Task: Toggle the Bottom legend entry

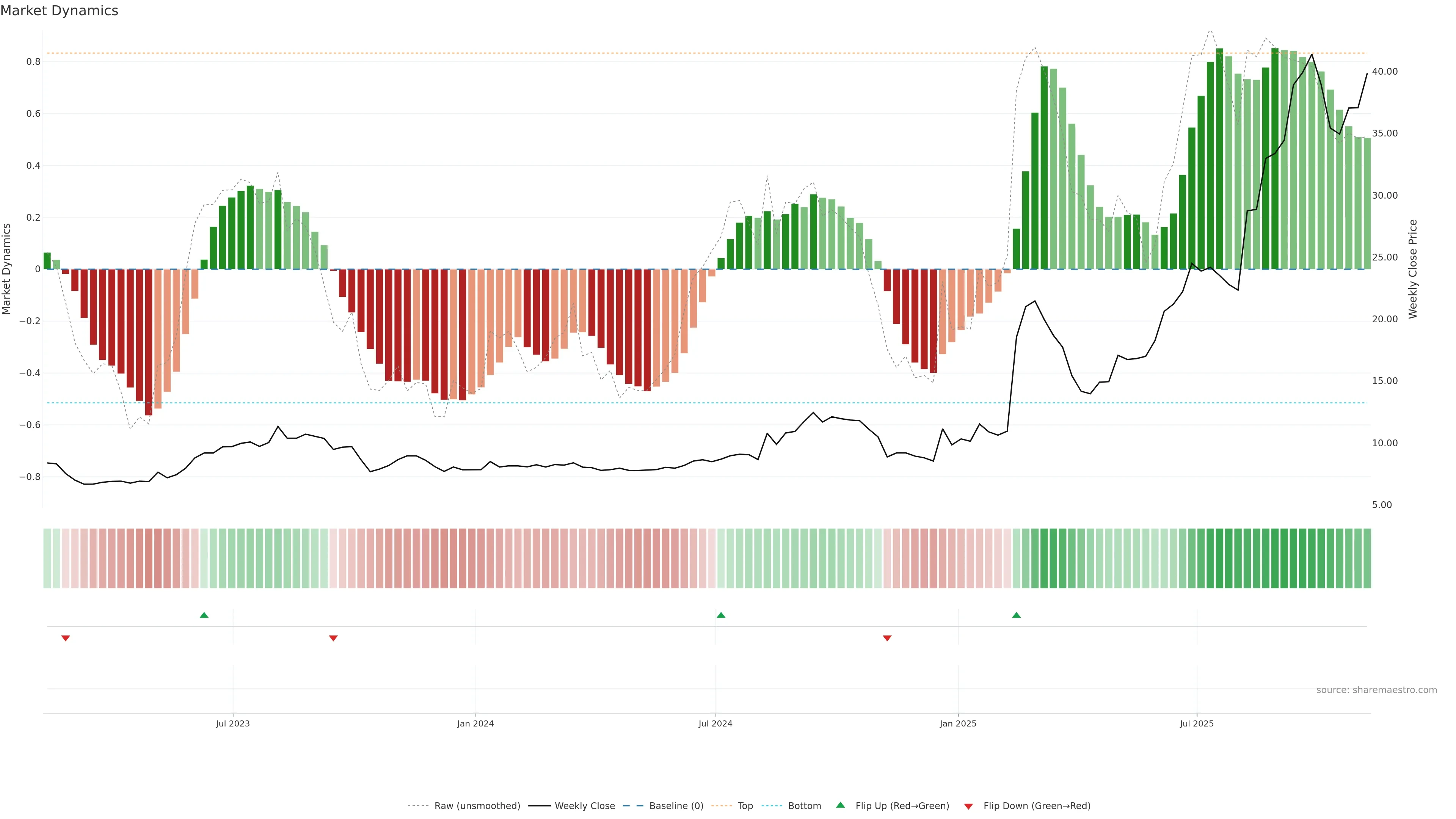Action: pyautogui.click(x=804, y=806)
